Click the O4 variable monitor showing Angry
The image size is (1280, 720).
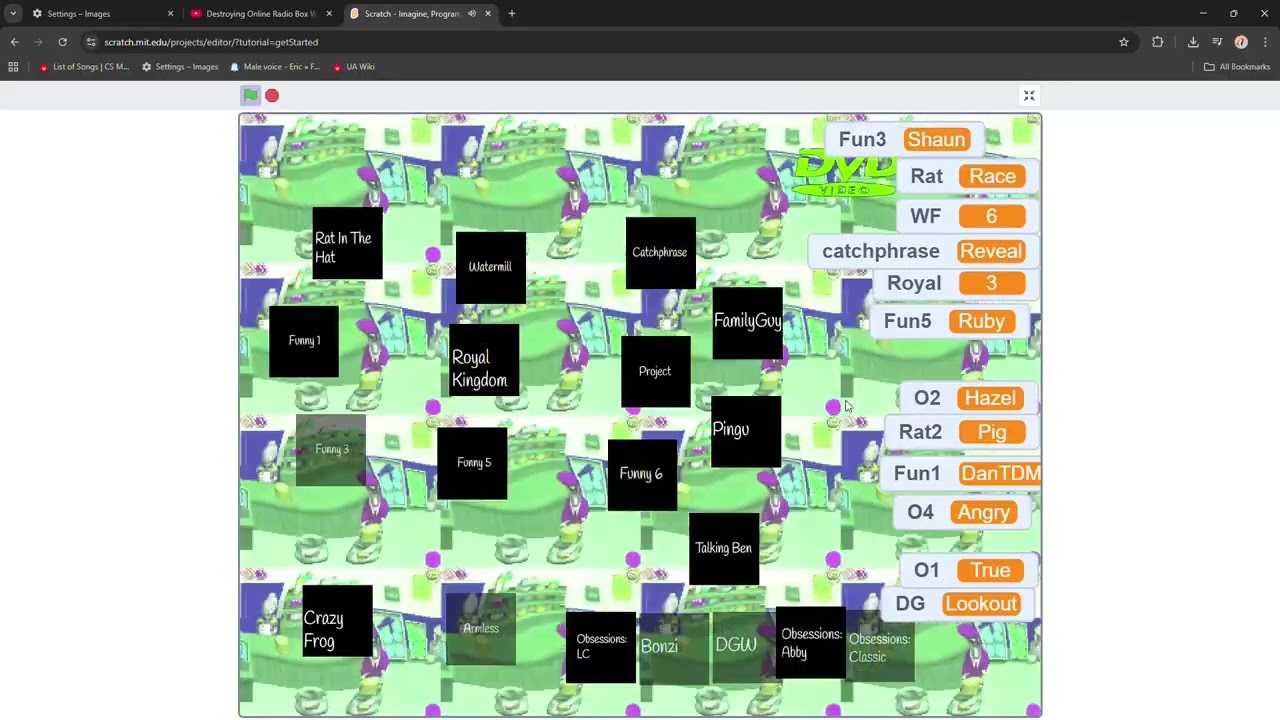click(960, 513)
